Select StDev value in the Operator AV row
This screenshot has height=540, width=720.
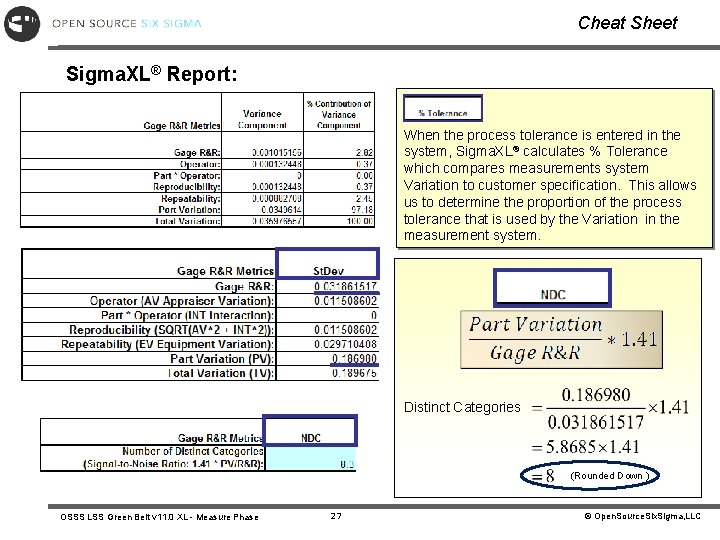[345, 301]
